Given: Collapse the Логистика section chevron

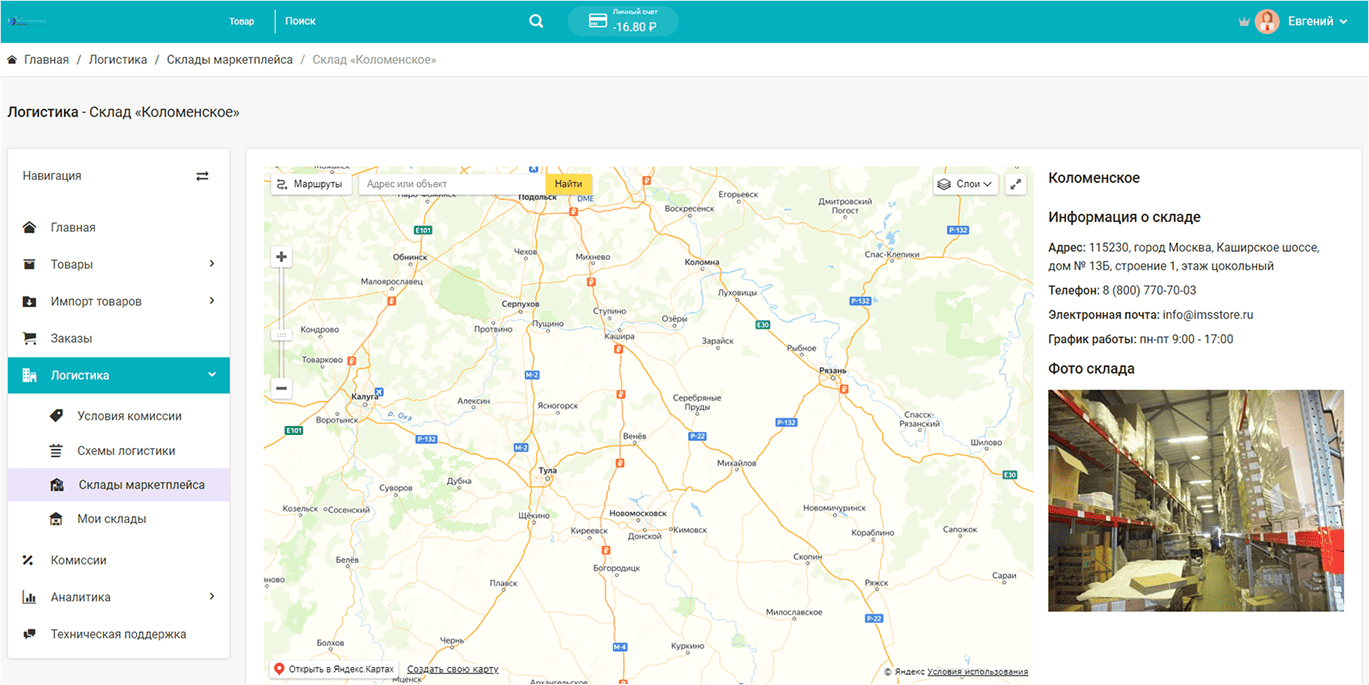Looking at the screenshot, I should (212, 375).
